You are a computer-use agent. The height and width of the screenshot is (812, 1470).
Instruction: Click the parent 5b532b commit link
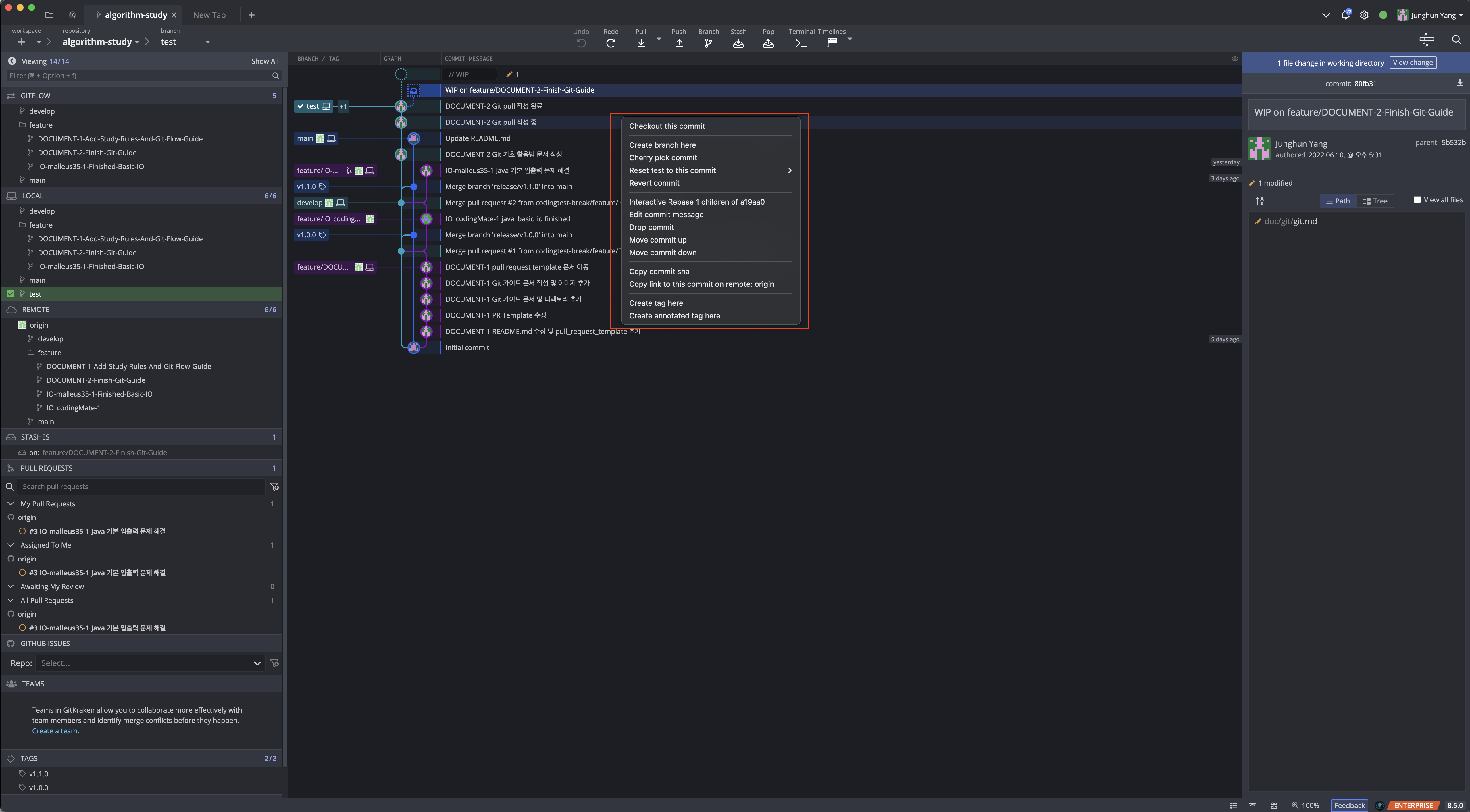click(1453, 142)
